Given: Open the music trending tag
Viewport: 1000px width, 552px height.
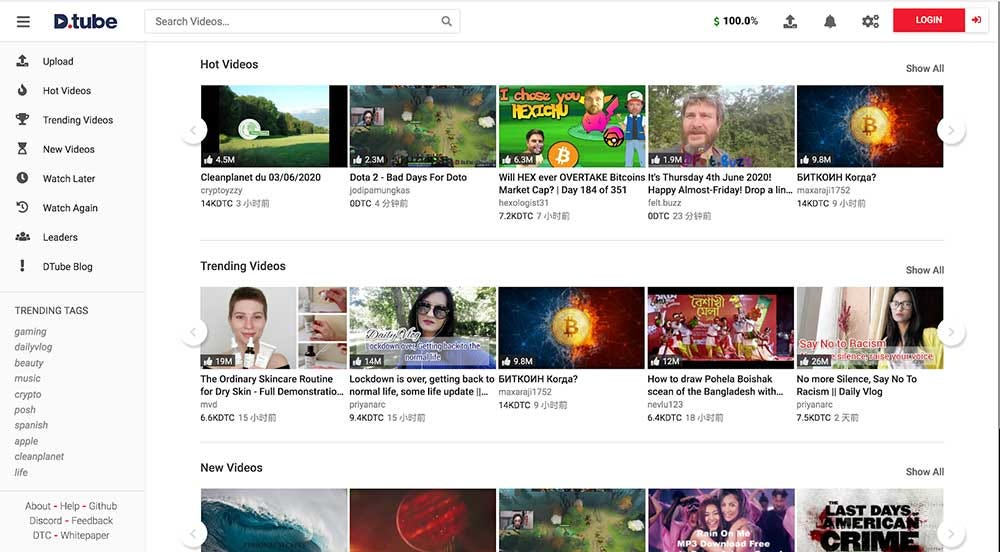Looking at the screenshot, I should pyautogui.click(x=27, y=378).
